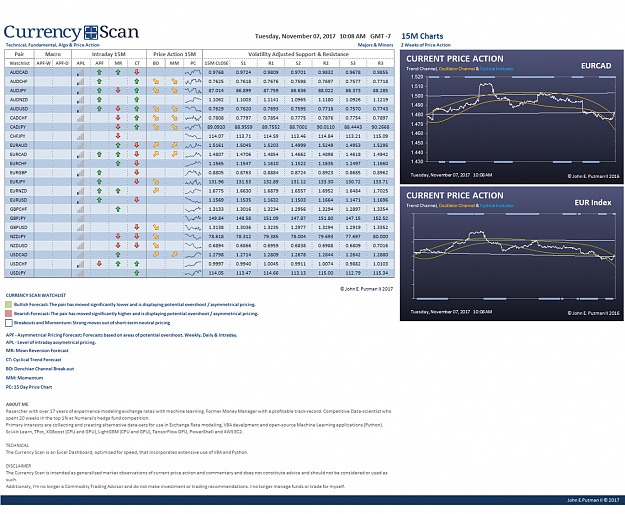Image resolution: width=625 pixels, height=514 pixels.
Task: Click the CURRENCY SCAN WATCHLIST heading
Action: click(x=36, y=296)
